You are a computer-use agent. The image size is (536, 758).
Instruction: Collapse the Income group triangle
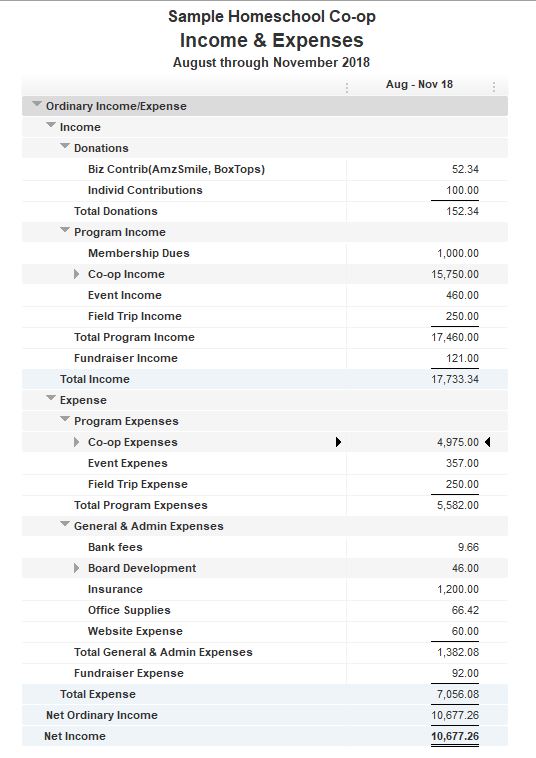51,125
